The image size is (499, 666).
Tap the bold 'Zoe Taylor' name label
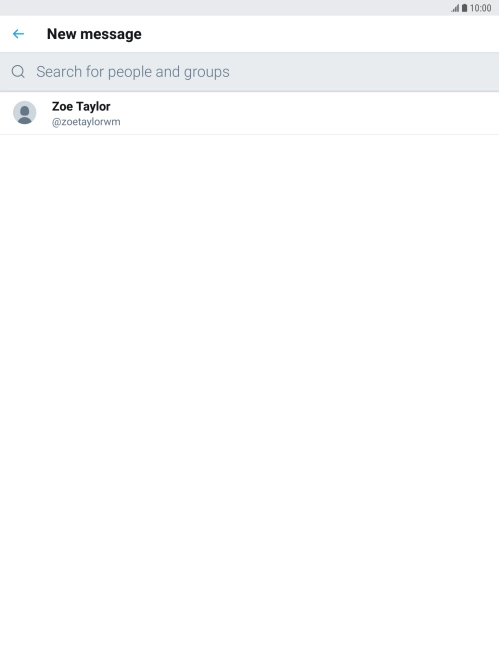[x=81, y=106]
